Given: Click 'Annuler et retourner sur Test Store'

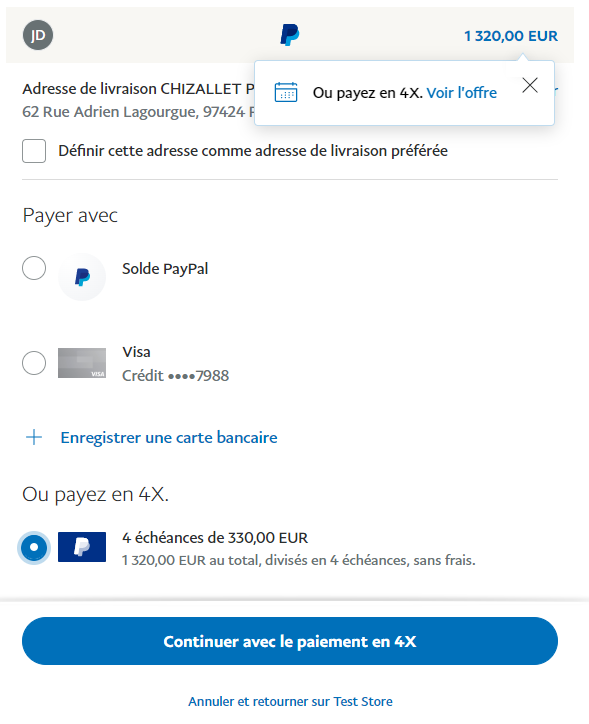Looking at the screenshot, I should pyautogui.click(x=290, y=701).
